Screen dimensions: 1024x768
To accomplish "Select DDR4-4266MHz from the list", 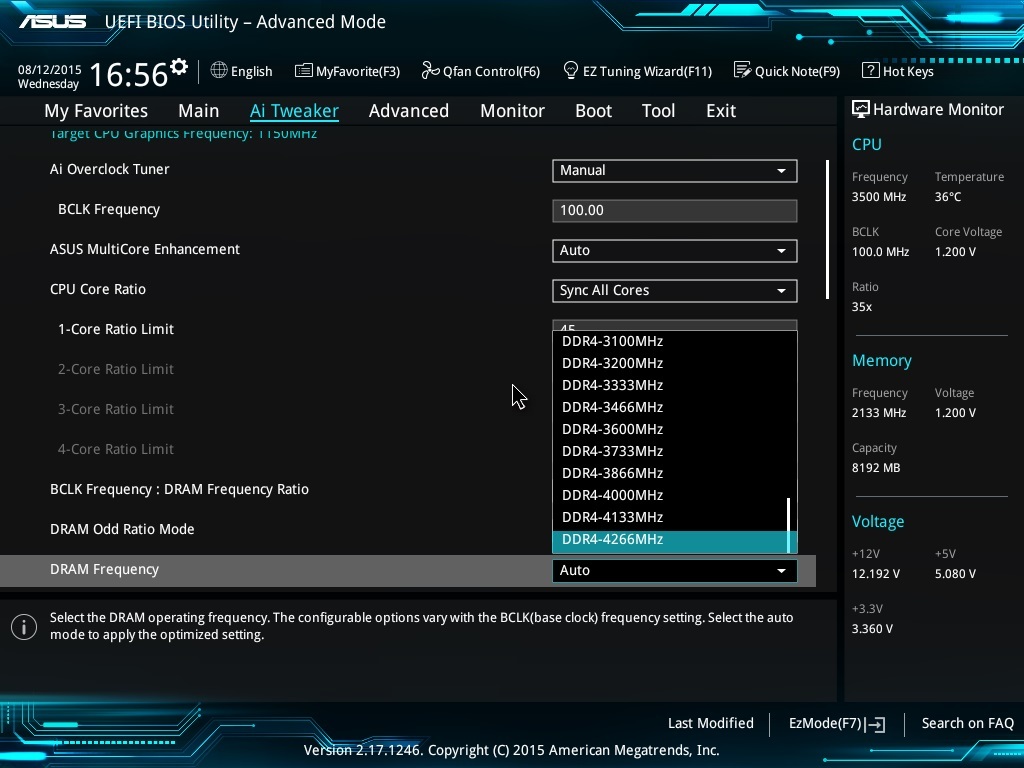I will 613,540.
